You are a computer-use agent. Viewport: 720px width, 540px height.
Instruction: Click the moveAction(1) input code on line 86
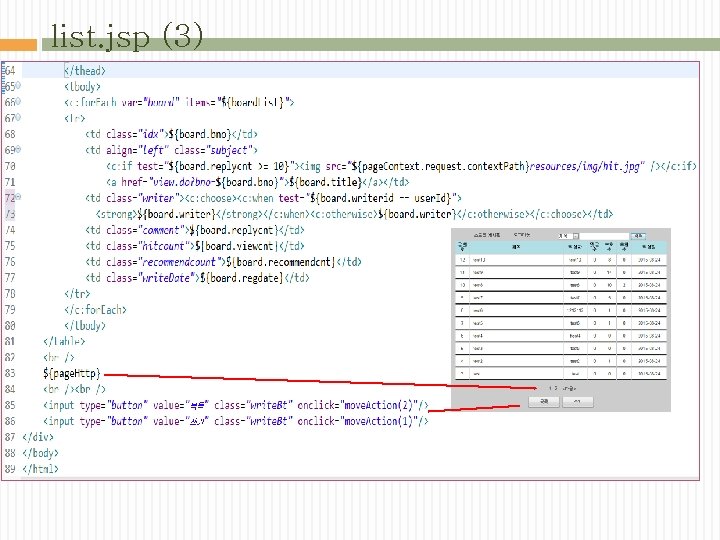236,421
